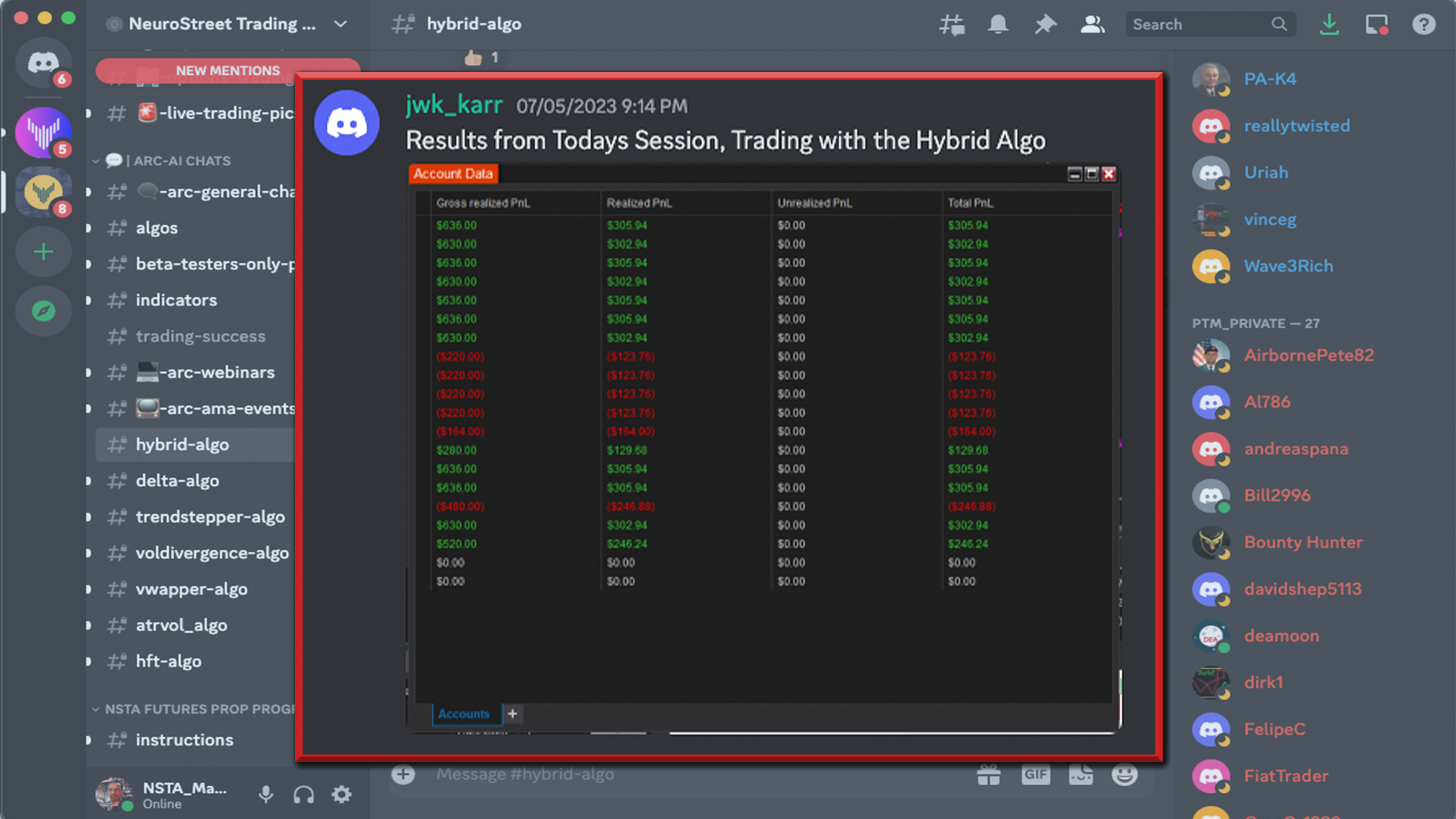Image resolution: width=1456 pixels, height=819 pixels.
Task: Click the NEW MENTIONS button
Action: [227, 71]
